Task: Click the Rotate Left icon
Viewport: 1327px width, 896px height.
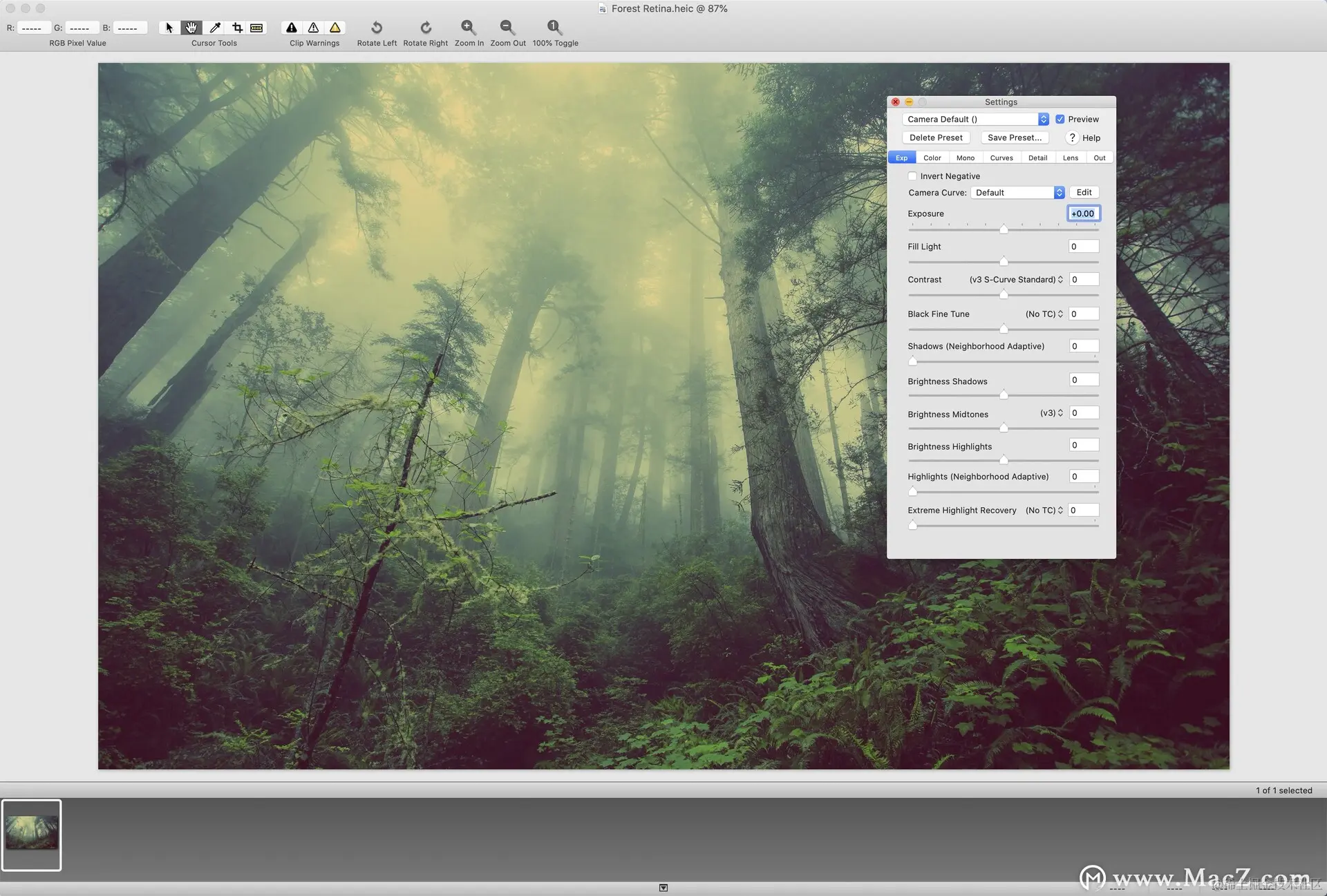Action: coord(377,28)
